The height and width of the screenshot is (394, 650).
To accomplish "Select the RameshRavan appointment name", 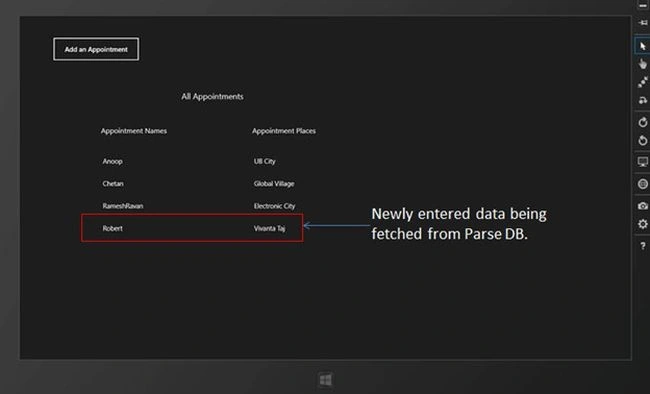I will click(123, 206).
